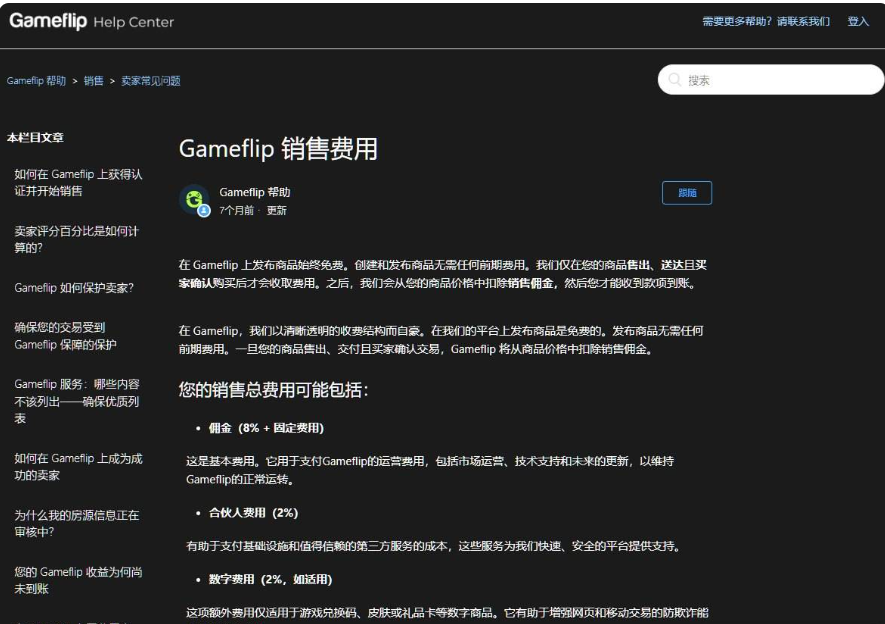Click the bullet 佣金 (8% + 固定费用)

click(x=266, y=428)
